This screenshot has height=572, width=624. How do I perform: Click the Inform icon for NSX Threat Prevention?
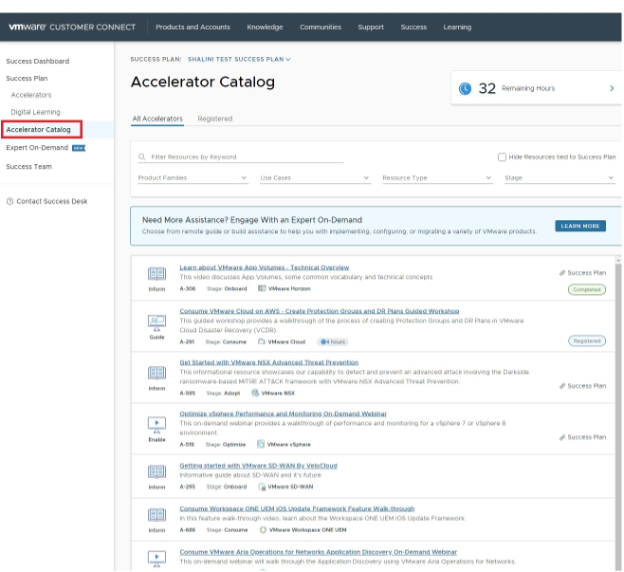pyautogui.click(x=157, y=373)
